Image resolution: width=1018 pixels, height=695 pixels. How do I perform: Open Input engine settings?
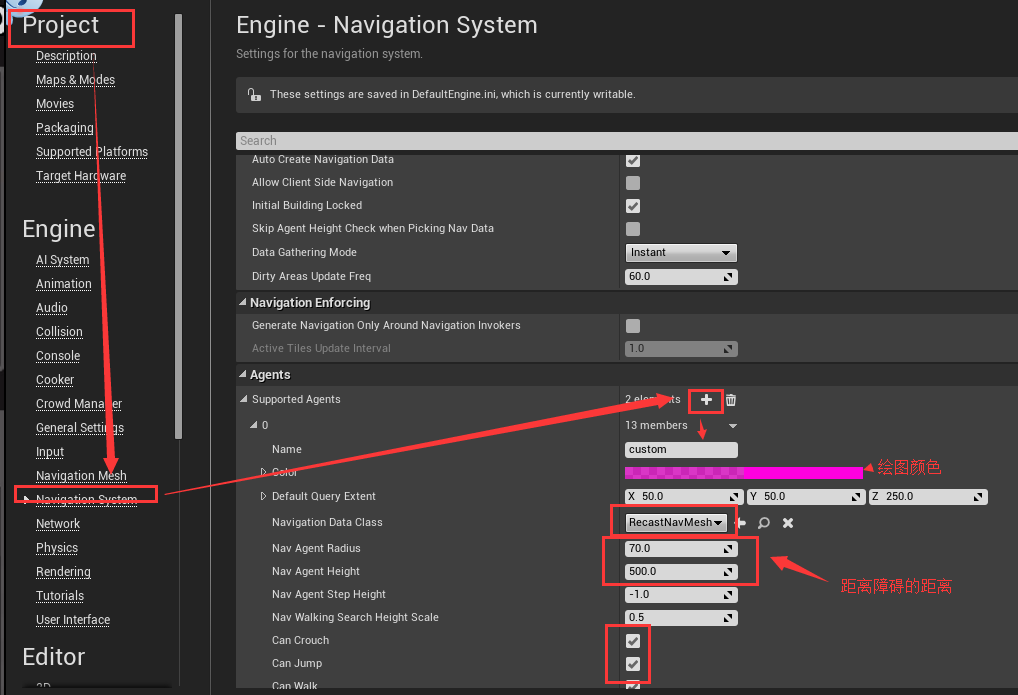coord(49,452)
